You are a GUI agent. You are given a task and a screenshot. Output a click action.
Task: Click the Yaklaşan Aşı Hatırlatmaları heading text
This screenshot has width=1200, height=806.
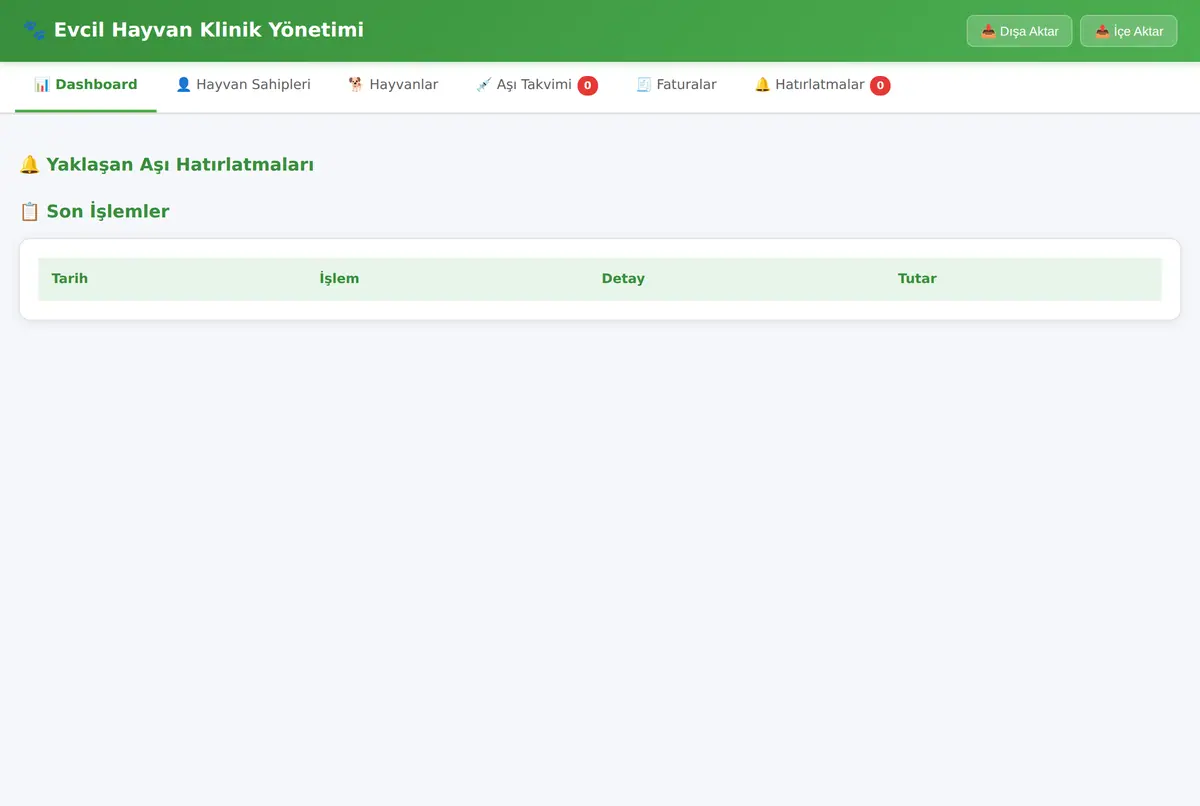pos(180,165)
